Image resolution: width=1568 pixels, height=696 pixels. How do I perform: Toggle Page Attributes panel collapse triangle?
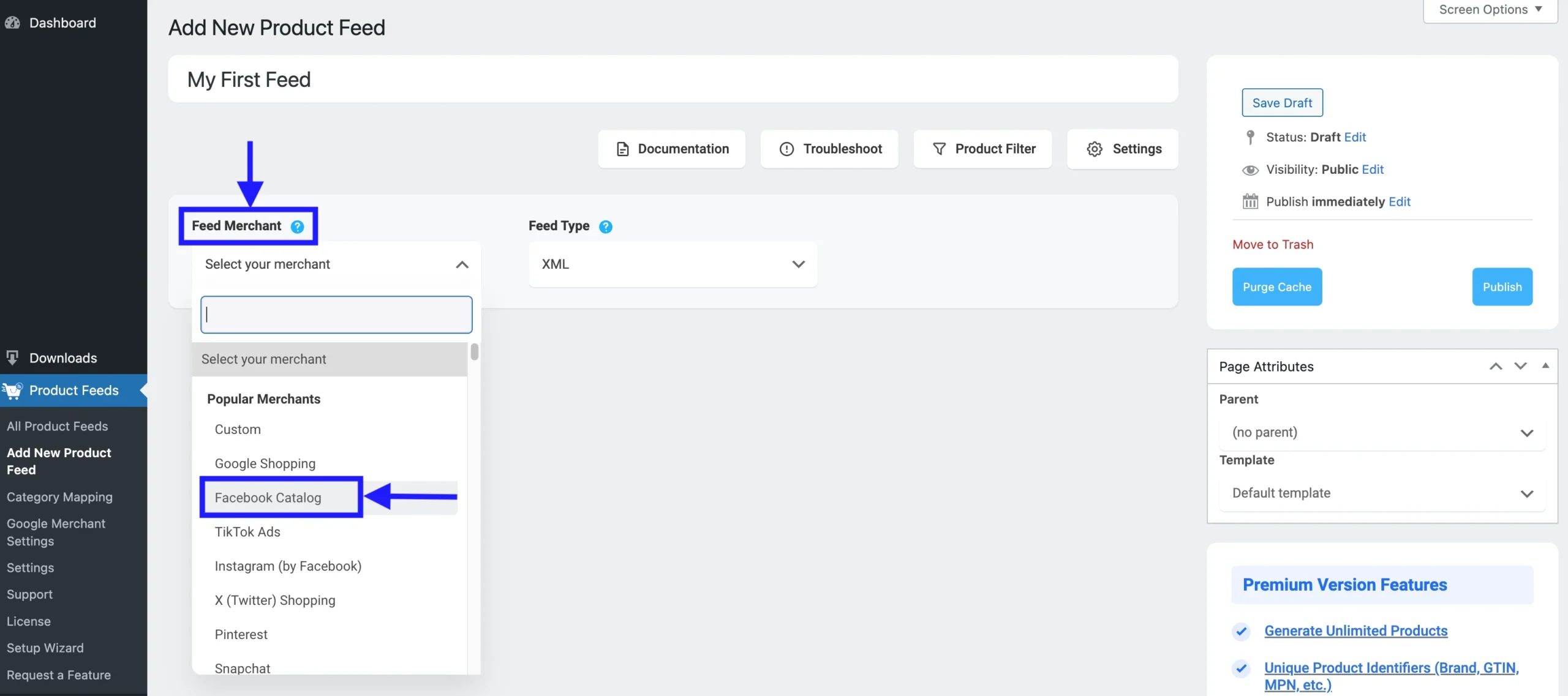(1545, 365)
